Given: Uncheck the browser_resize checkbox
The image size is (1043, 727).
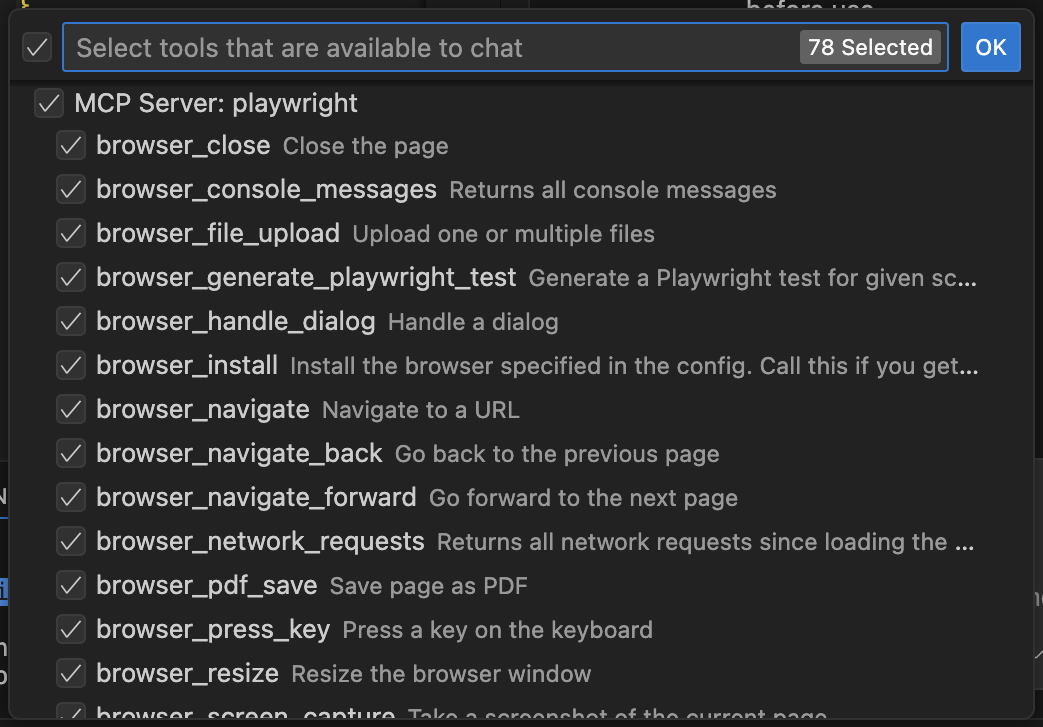Looking at the screenshot, I should click(71, 673).
